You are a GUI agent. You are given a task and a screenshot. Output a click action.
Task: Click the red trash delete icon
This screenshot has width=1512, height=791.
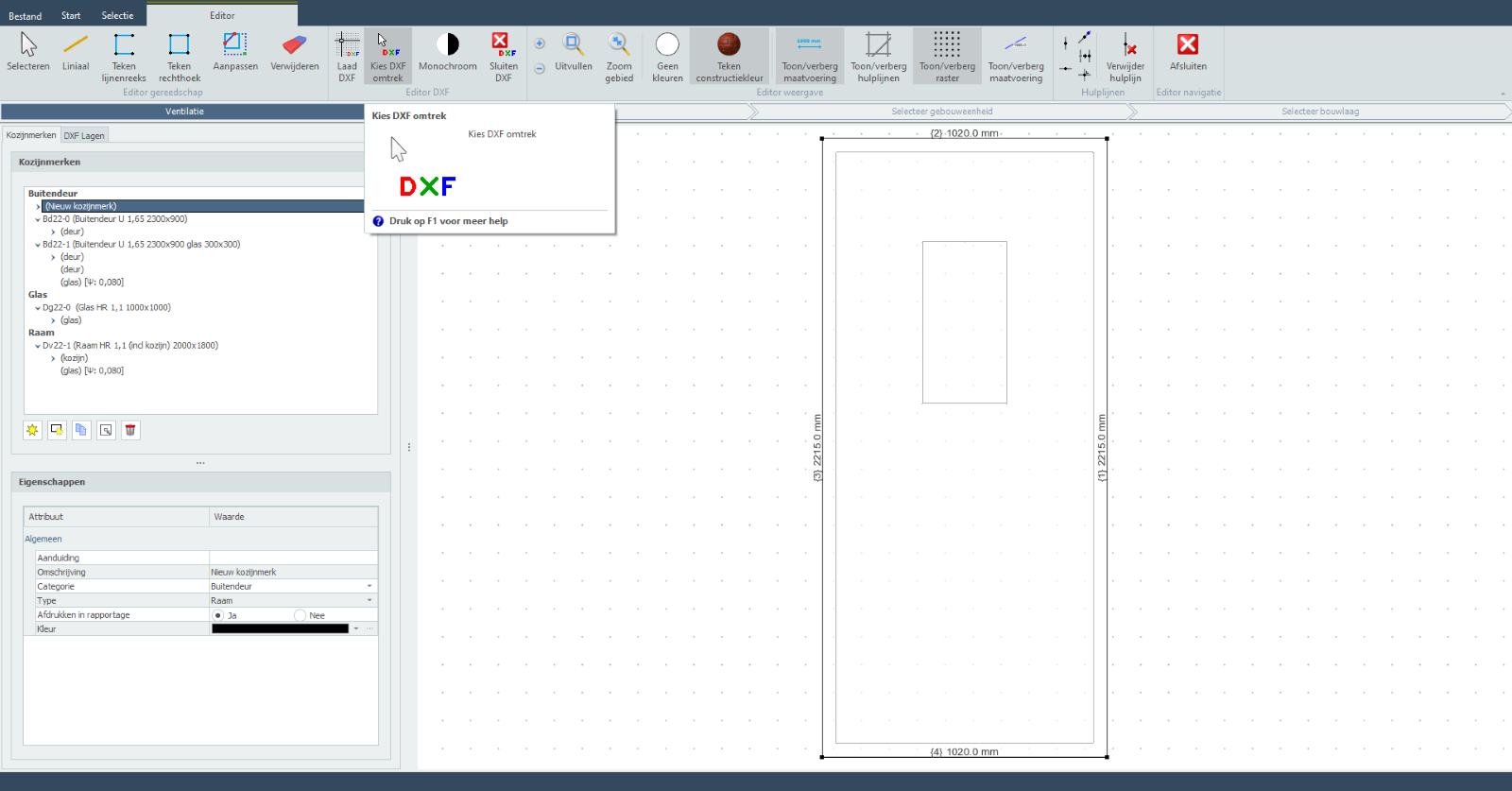(130, 430)
